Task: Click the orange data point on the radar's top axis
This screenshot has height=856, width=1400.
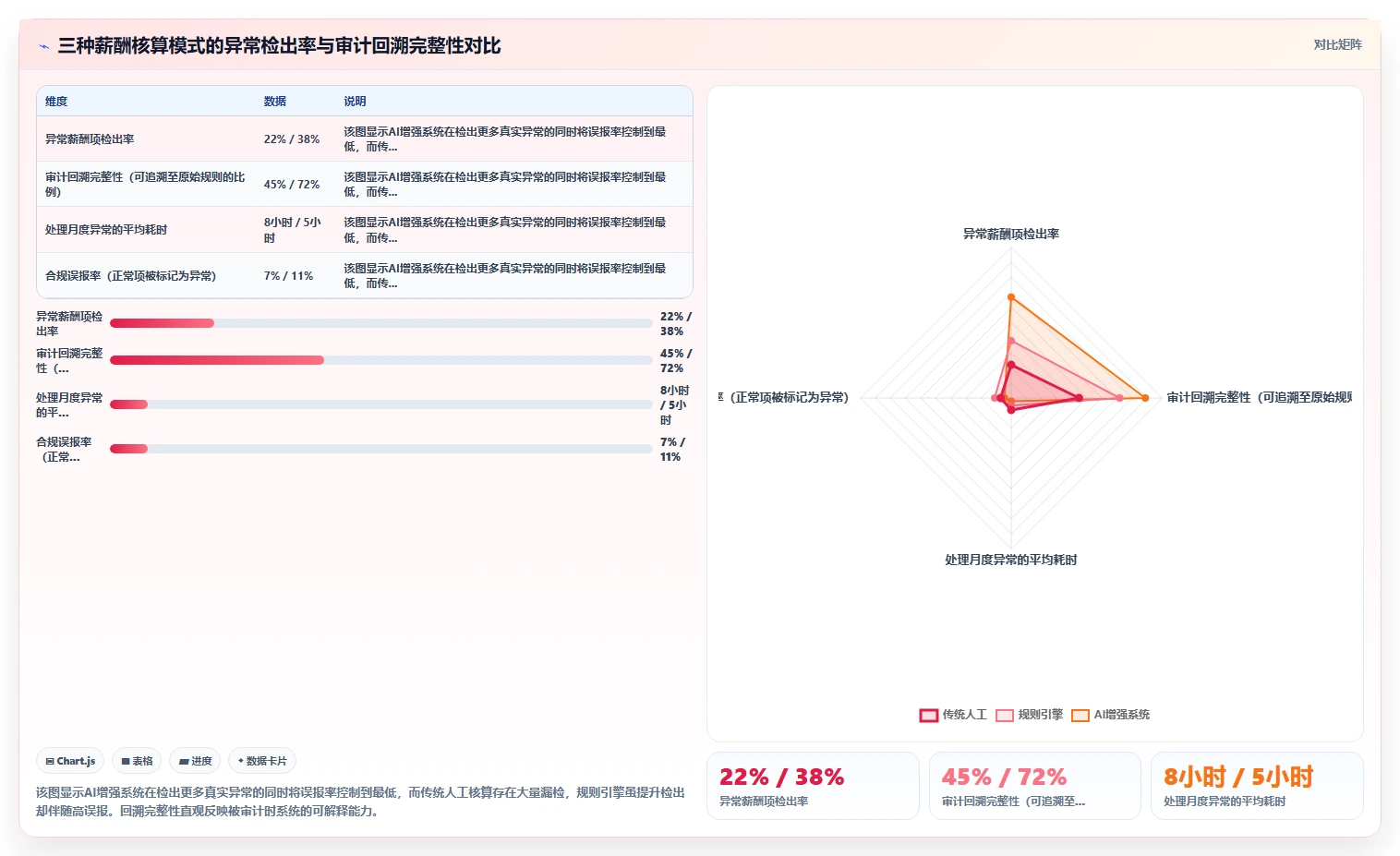Action: [x=1011, y=297]
